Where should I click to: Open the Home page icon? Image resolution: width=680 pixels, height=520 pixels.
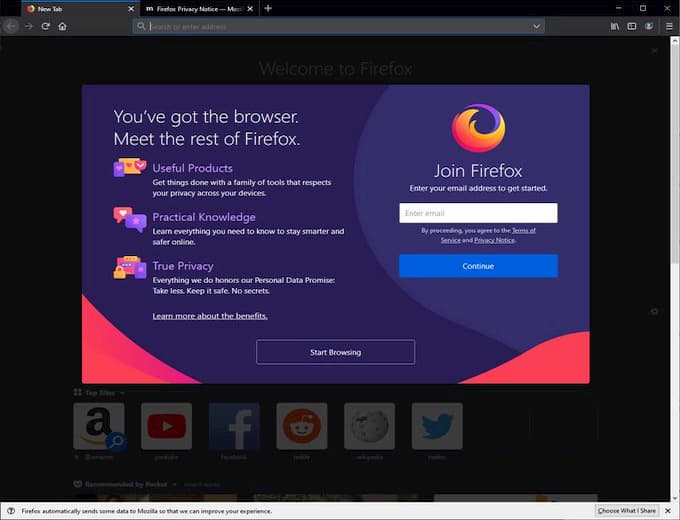[x=62, y=26]
